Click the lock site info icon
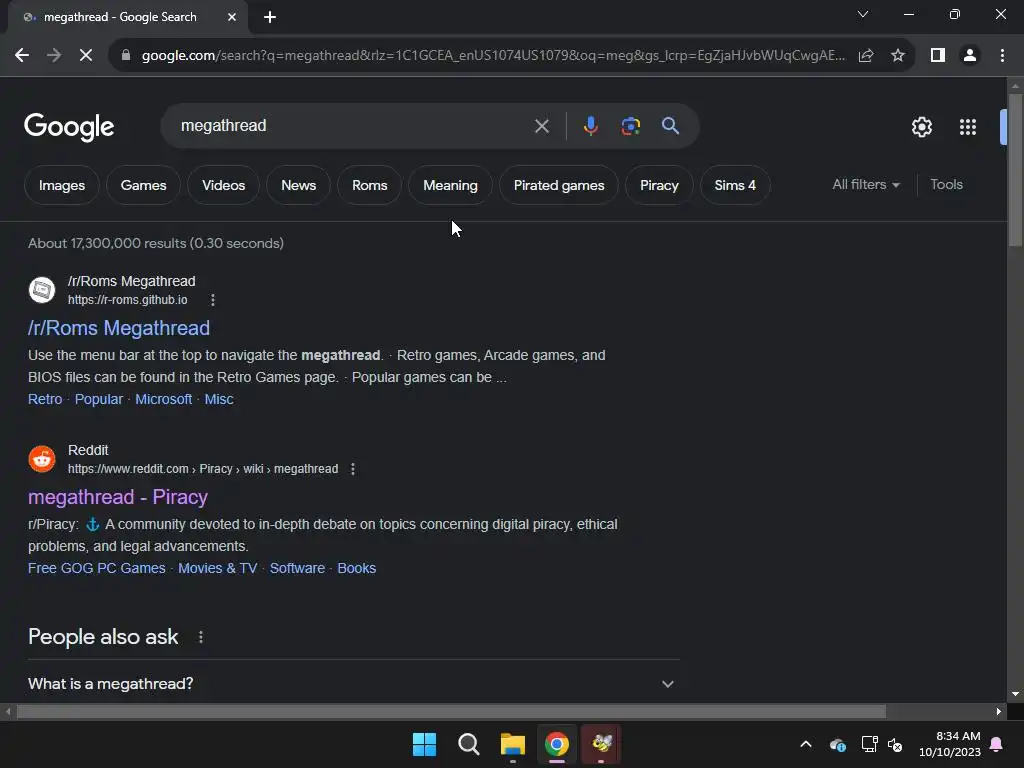Image resolution: width=1024 pixels, height=768 pixels. click(x=126, y=56)
